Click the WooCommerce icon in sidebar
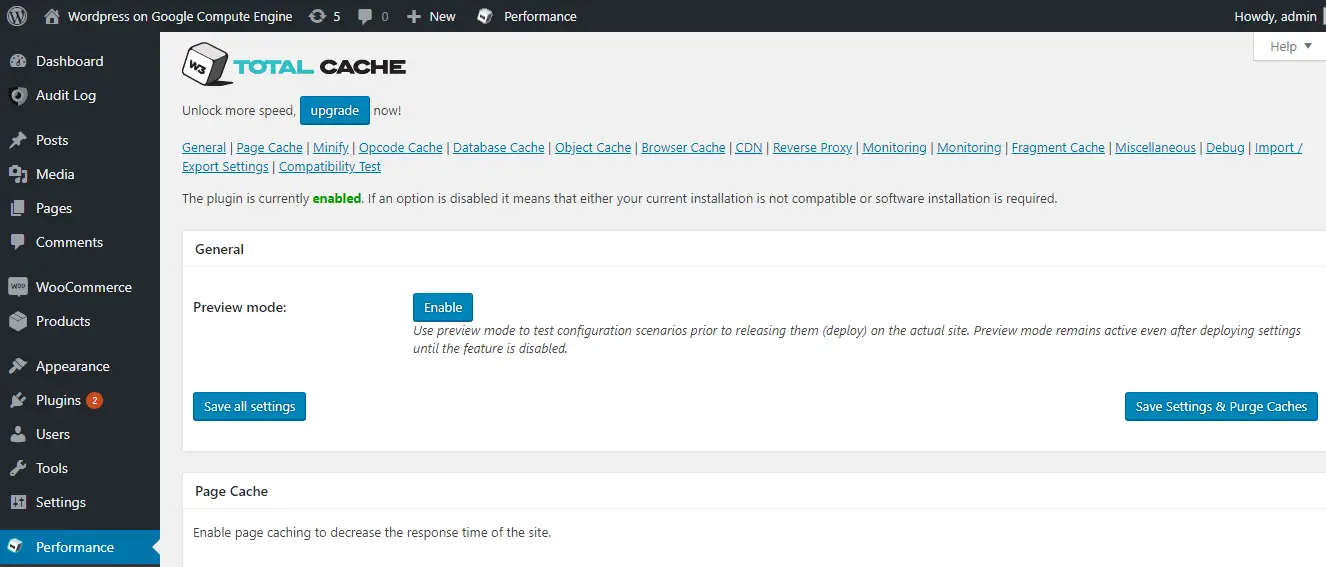Screen dimensions: 1326x567 pos(18,287)
